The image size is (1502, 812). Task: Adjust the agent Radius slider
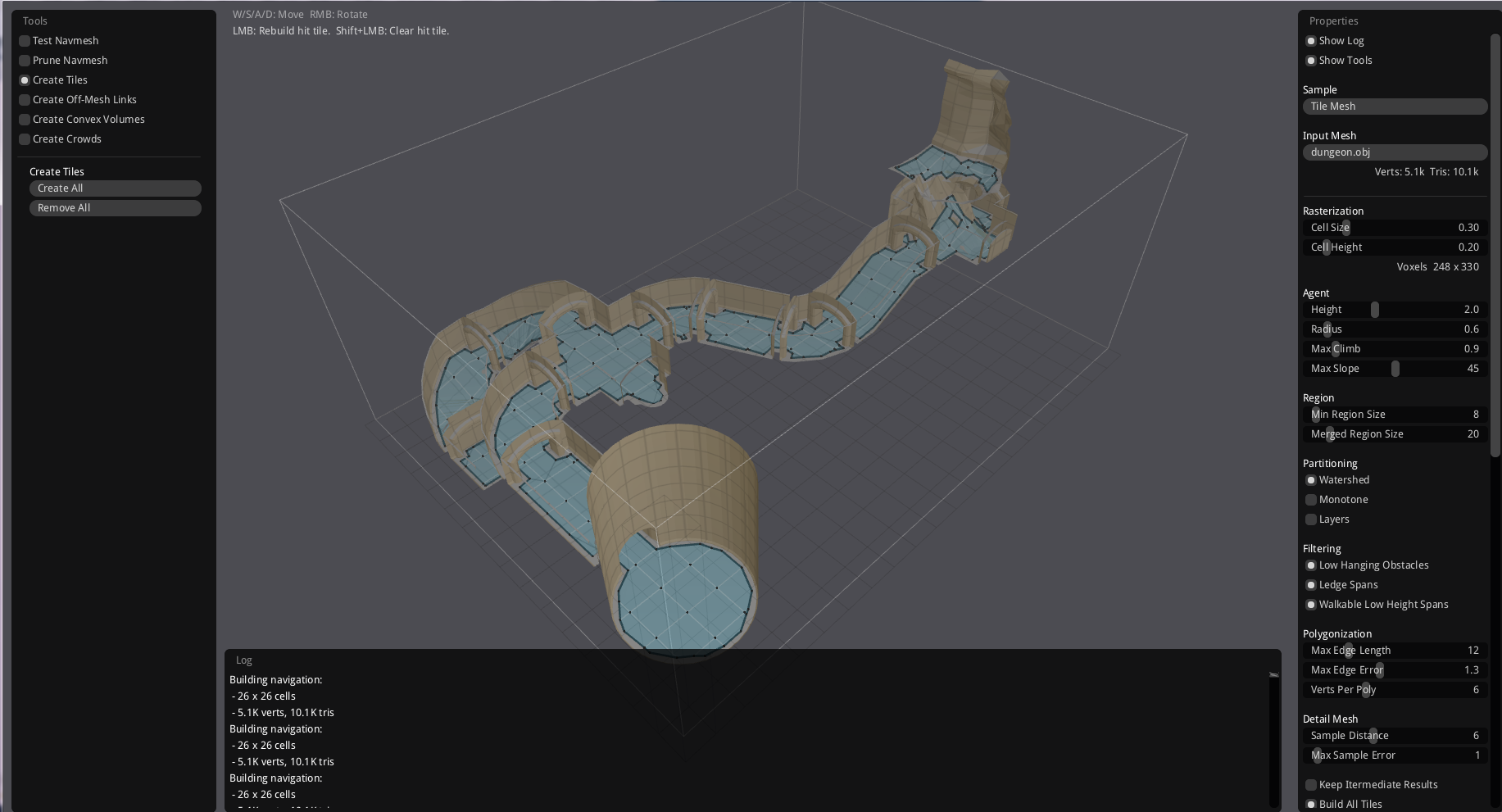point(1395,329)
